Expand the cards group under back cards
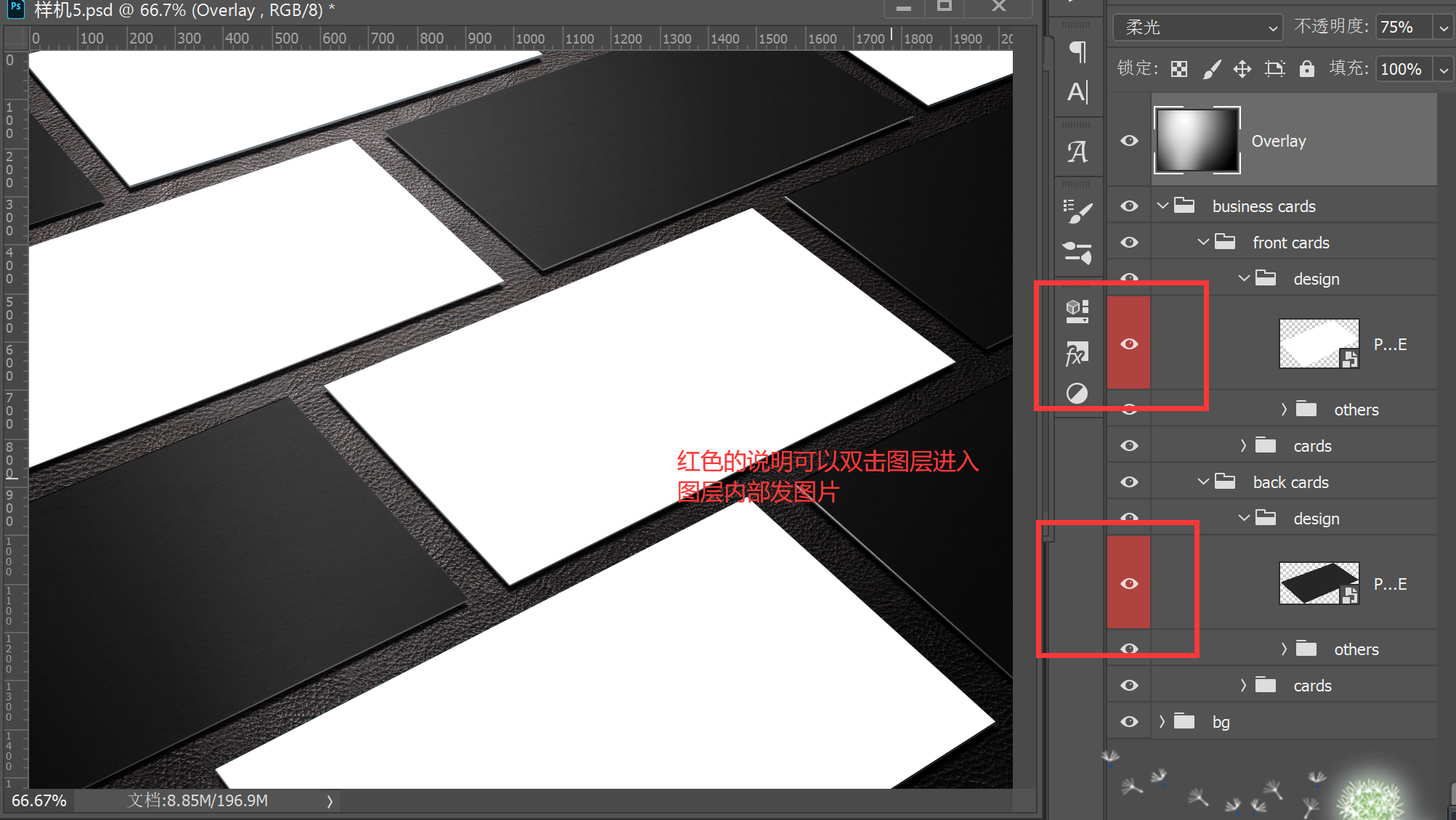This screenshot has width=1456, height=820. [1243, 685]
